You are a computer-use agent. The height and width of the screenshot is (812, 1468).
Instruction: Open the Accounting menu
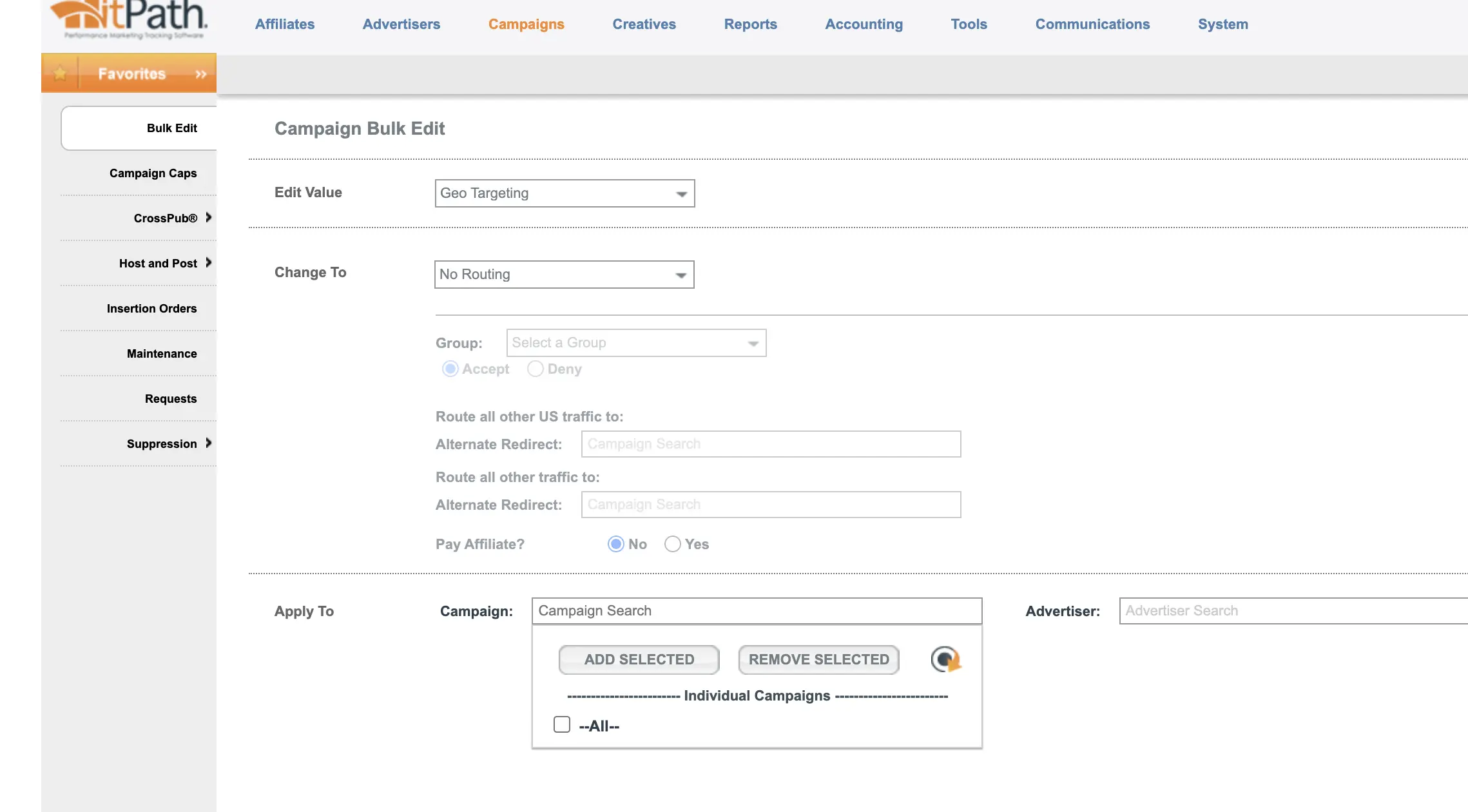(x=864, y=24)
